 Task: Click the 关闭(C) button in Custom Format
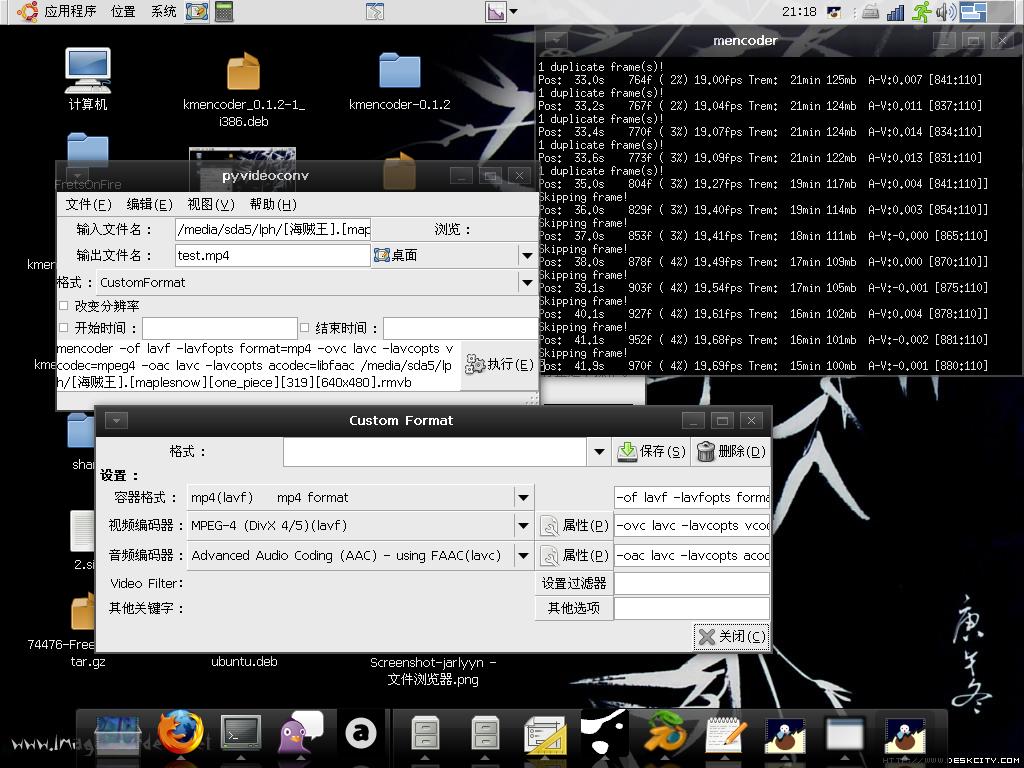[731, 637]
